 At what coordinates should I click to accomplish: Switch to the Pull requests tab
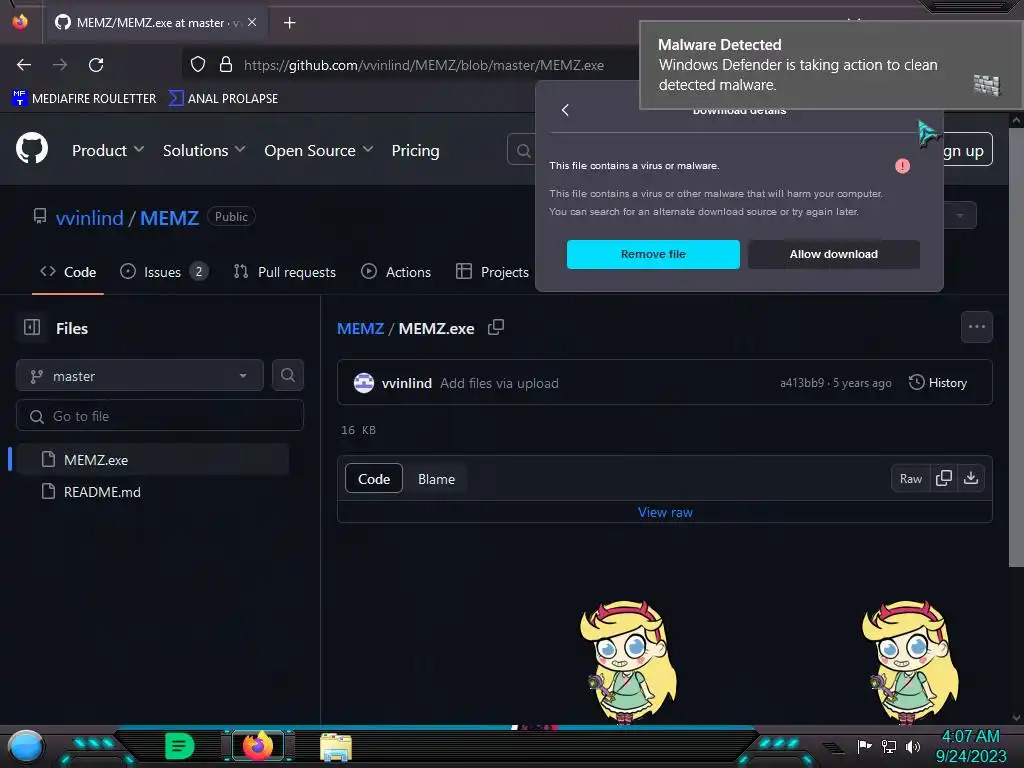pyautogui.click(x=285, y=272)
